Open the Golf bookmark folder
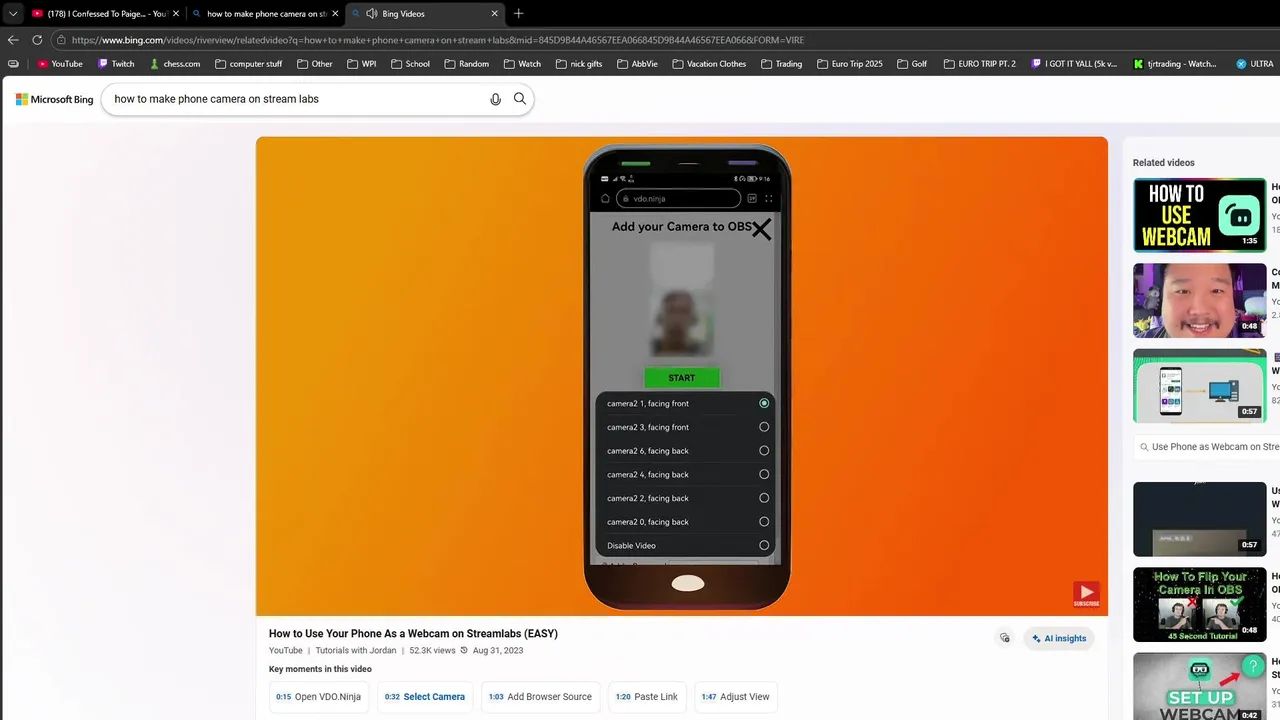 pyautogui.click(x=911, y=64)
